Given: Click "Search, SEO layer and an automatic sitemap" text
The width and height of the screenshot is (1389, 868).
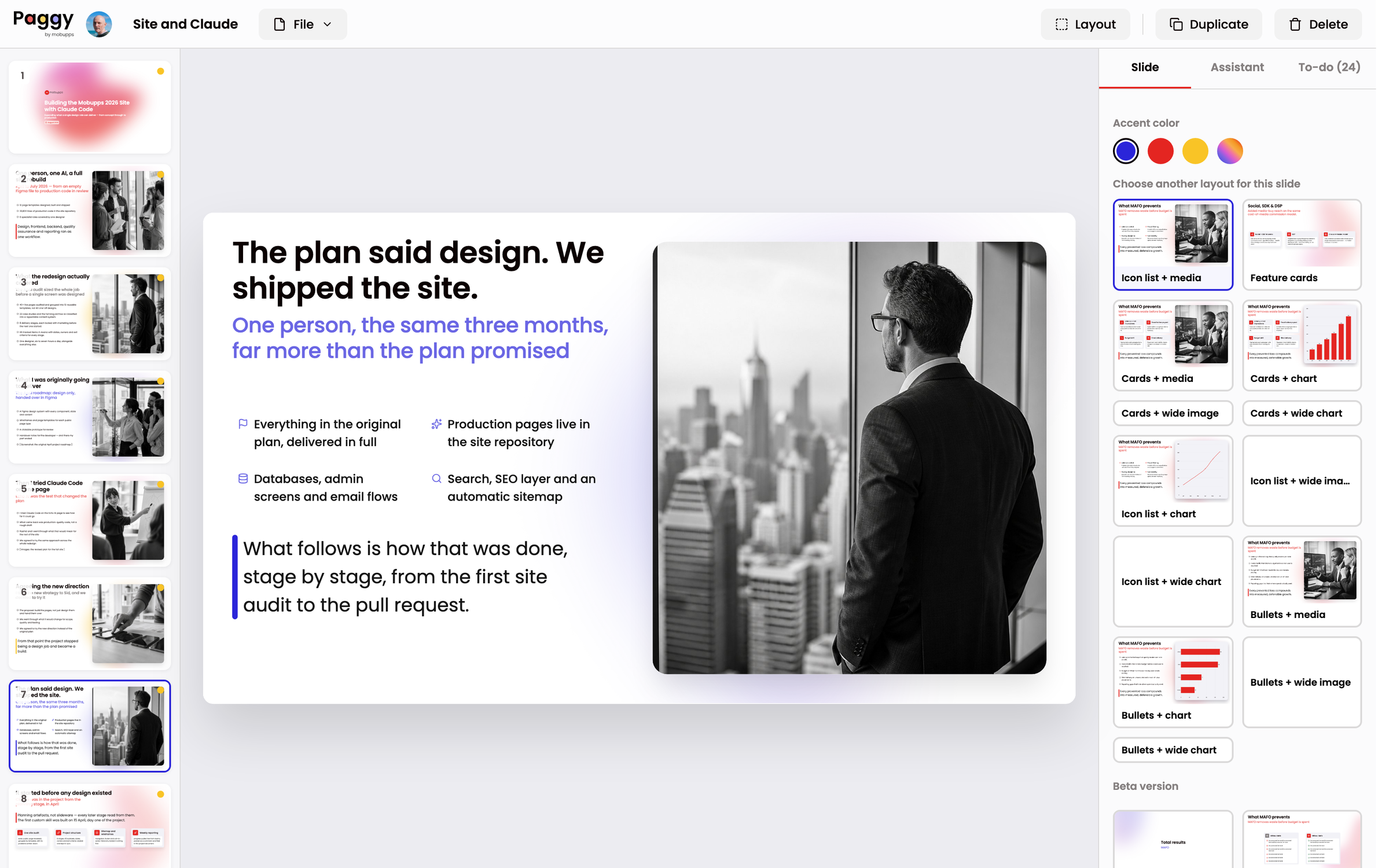Looking at the screenshot, I should 521,487.
